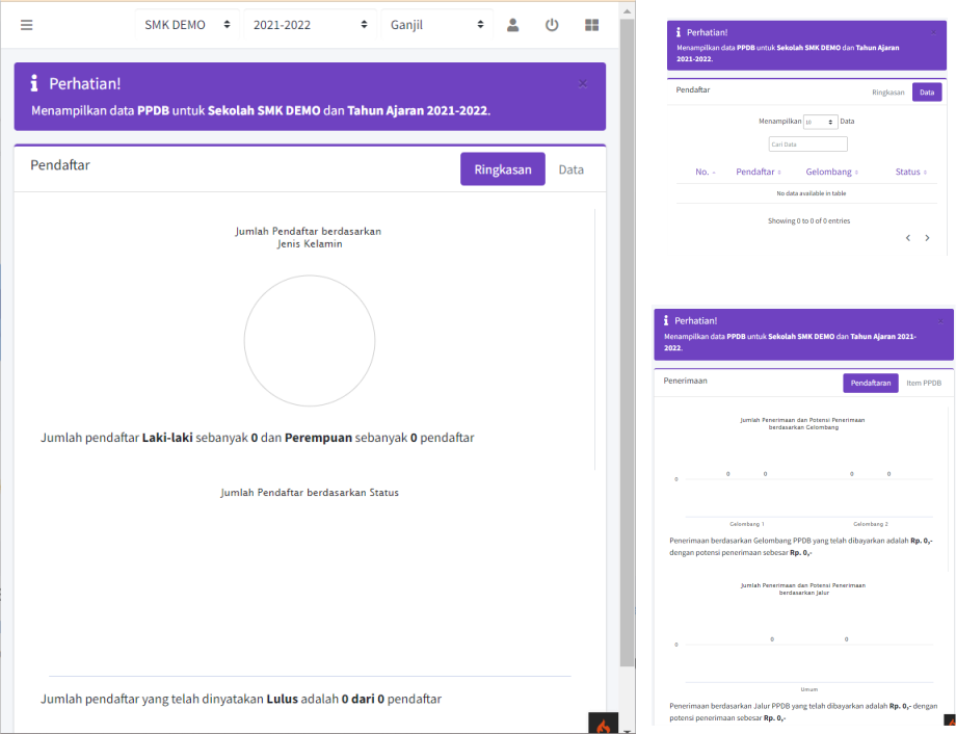Open the Ganjil semester dropdown
This screenshot has height=734, width=956.
(437, 25)
